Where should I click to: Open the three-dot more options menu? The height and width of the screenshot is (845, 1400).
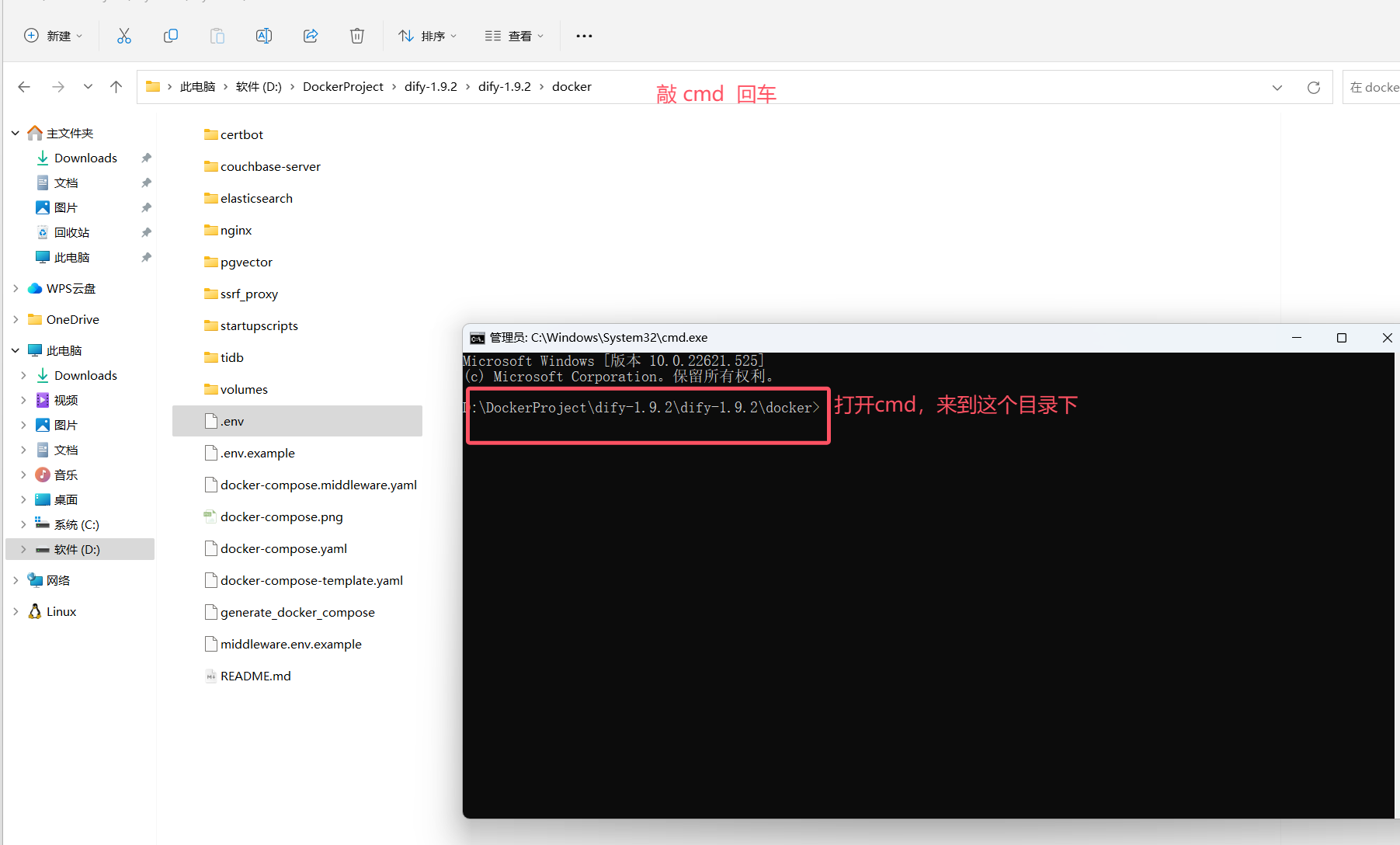point(584,36)
